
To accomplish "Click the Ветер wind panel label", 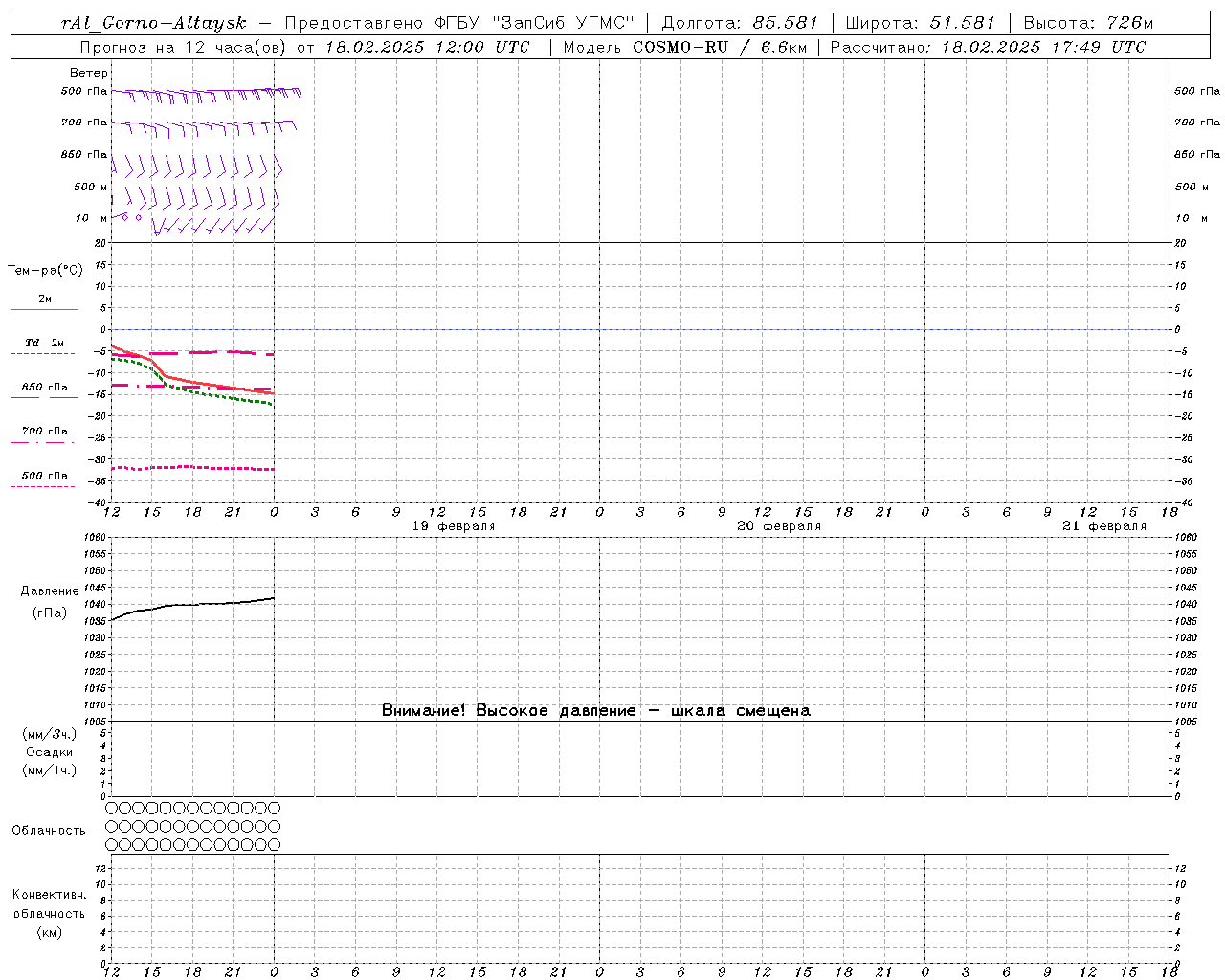I will point(89,73).
